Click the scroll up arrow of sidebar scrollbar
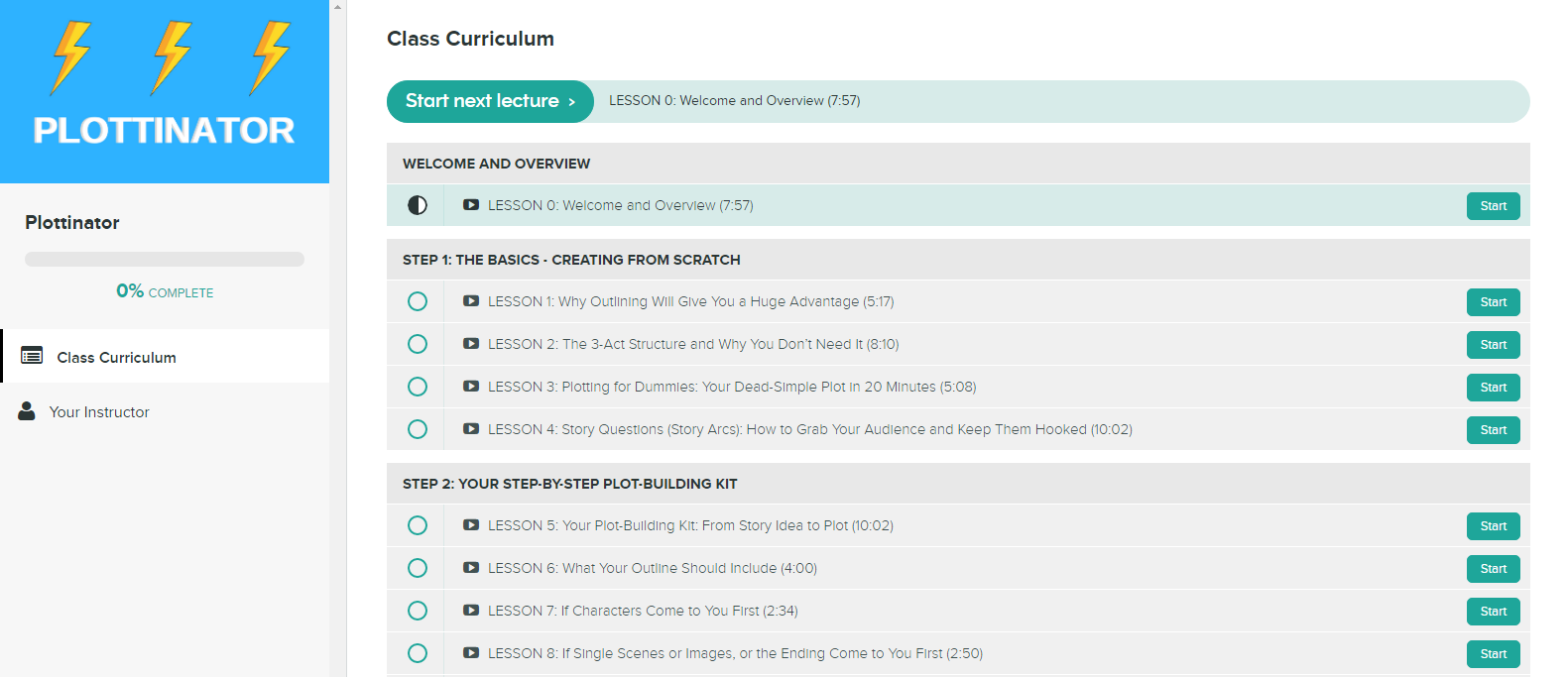The height and width of the screenshot is (677, 1568). pos(337,6)
